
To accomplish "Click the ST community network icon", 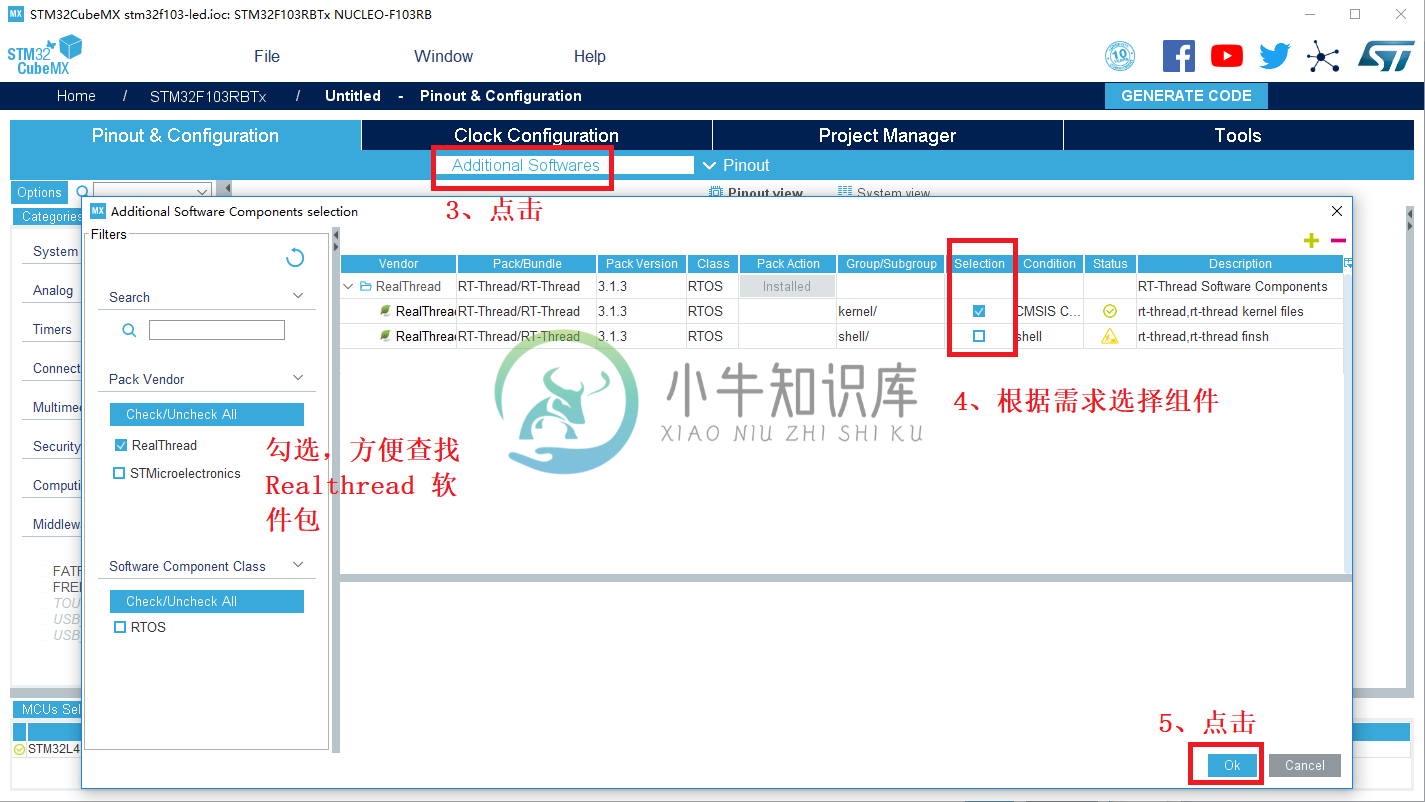I will point(1323,56).
